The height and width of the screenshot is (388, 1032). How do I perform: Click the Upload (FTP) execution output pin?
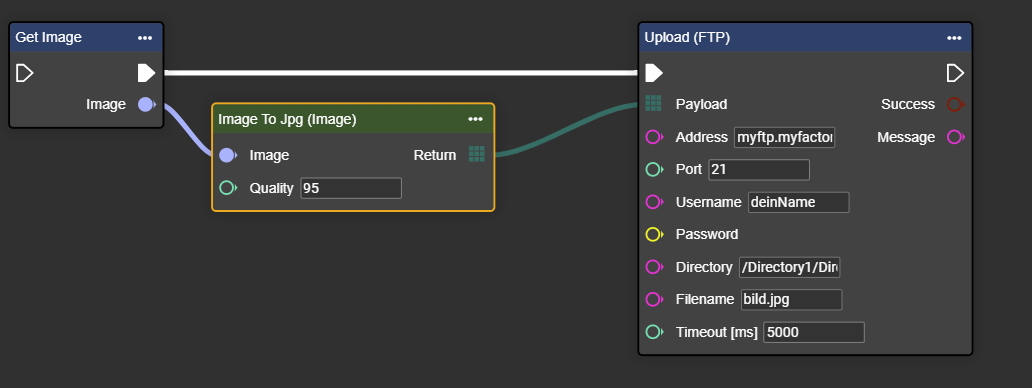tap(955, 72)
